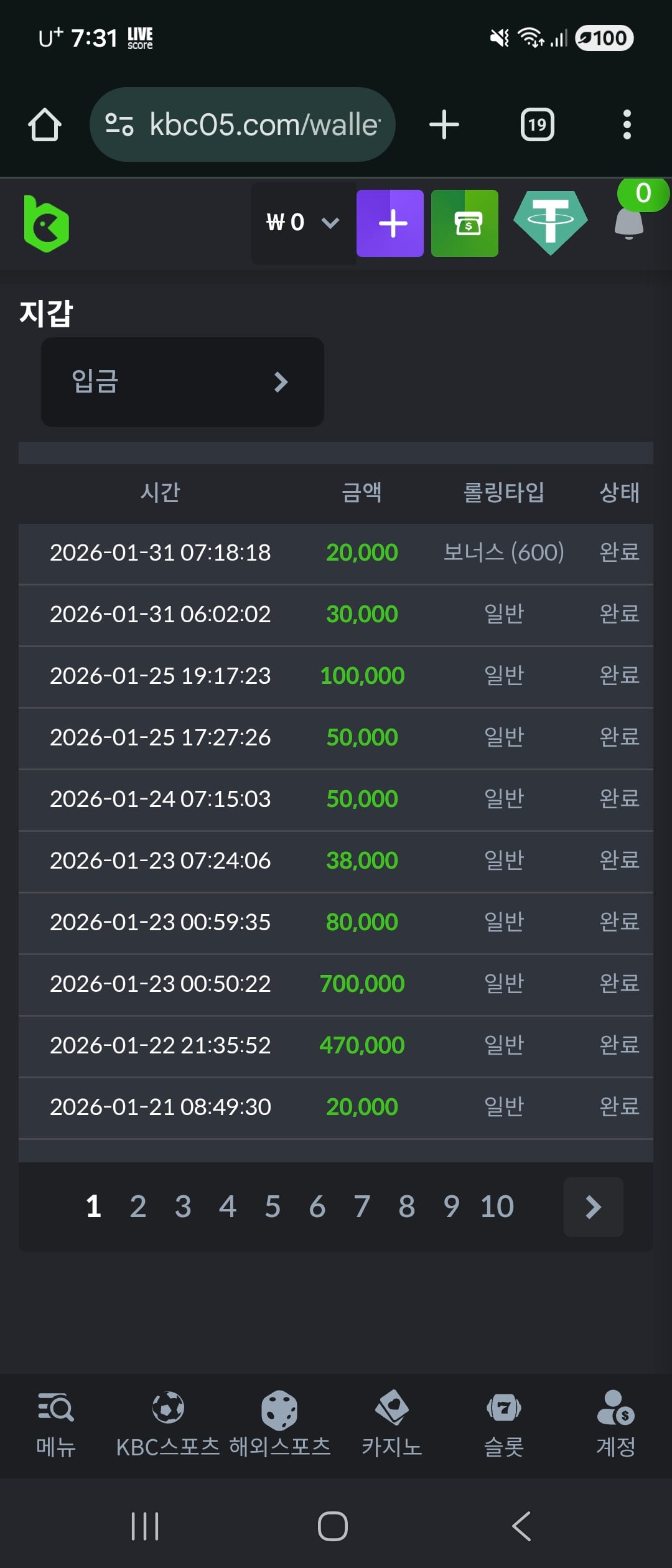The width and height of the screenshot is (672, 1568).
Task: Show the open tabs switcher
Action: 537,125
